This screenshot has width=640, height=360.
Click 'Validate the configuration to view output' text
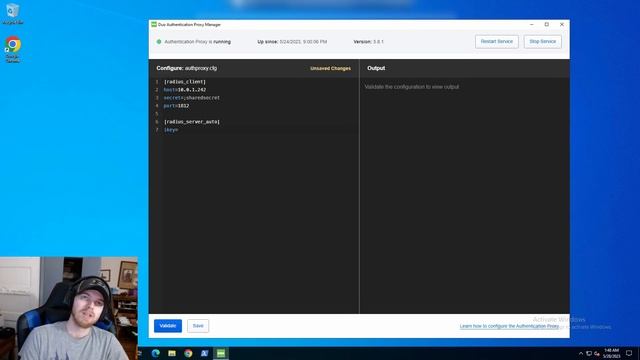click(x=411, y=87)
